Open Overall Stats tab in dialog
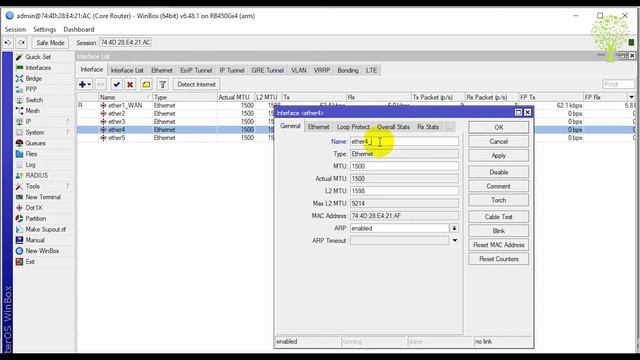Screen dimensions: 640x360 pos(393,127)
